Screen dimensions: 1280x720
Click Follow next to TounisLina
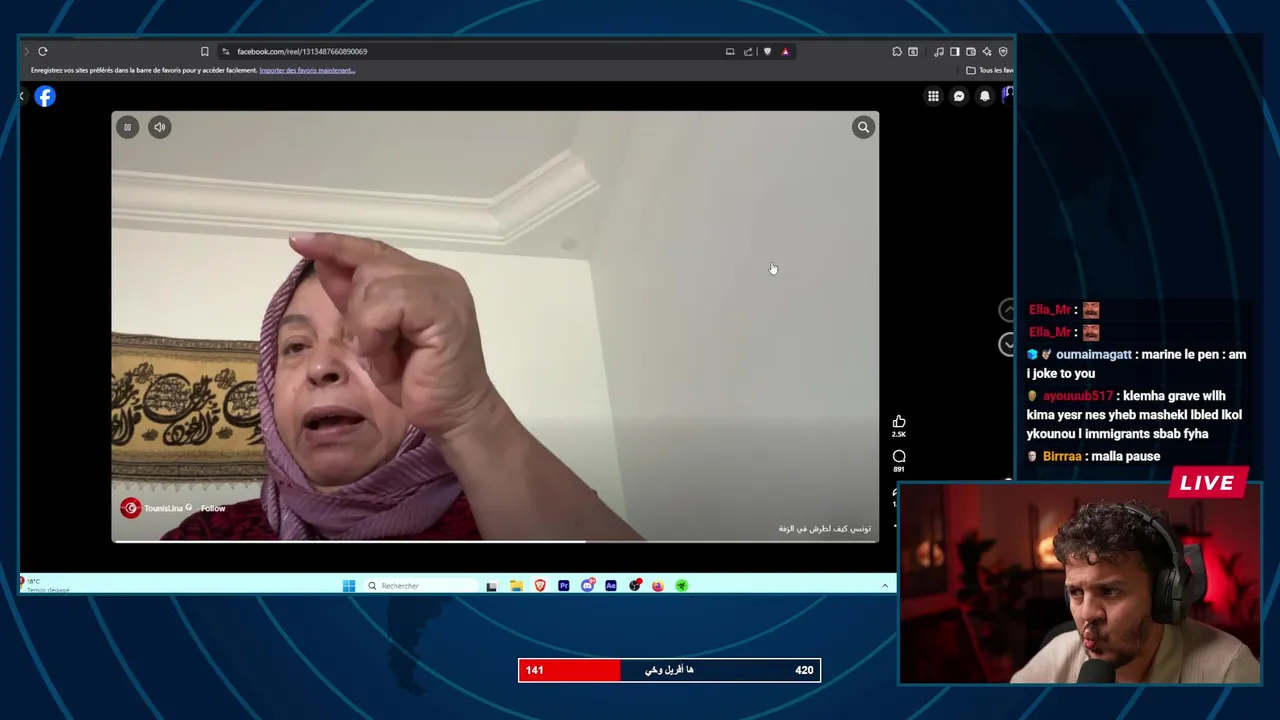click(x=213, y=508)
